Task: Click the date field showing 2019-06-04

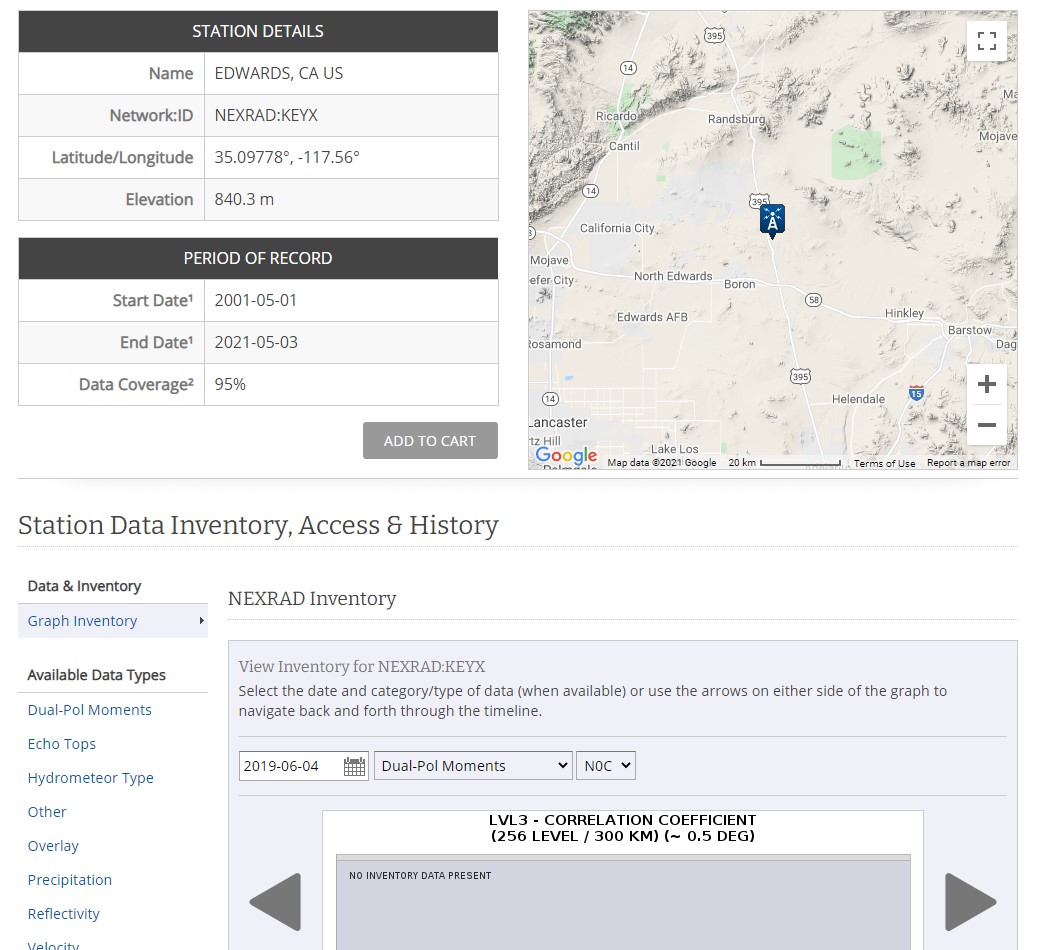Action: (290, 766)
